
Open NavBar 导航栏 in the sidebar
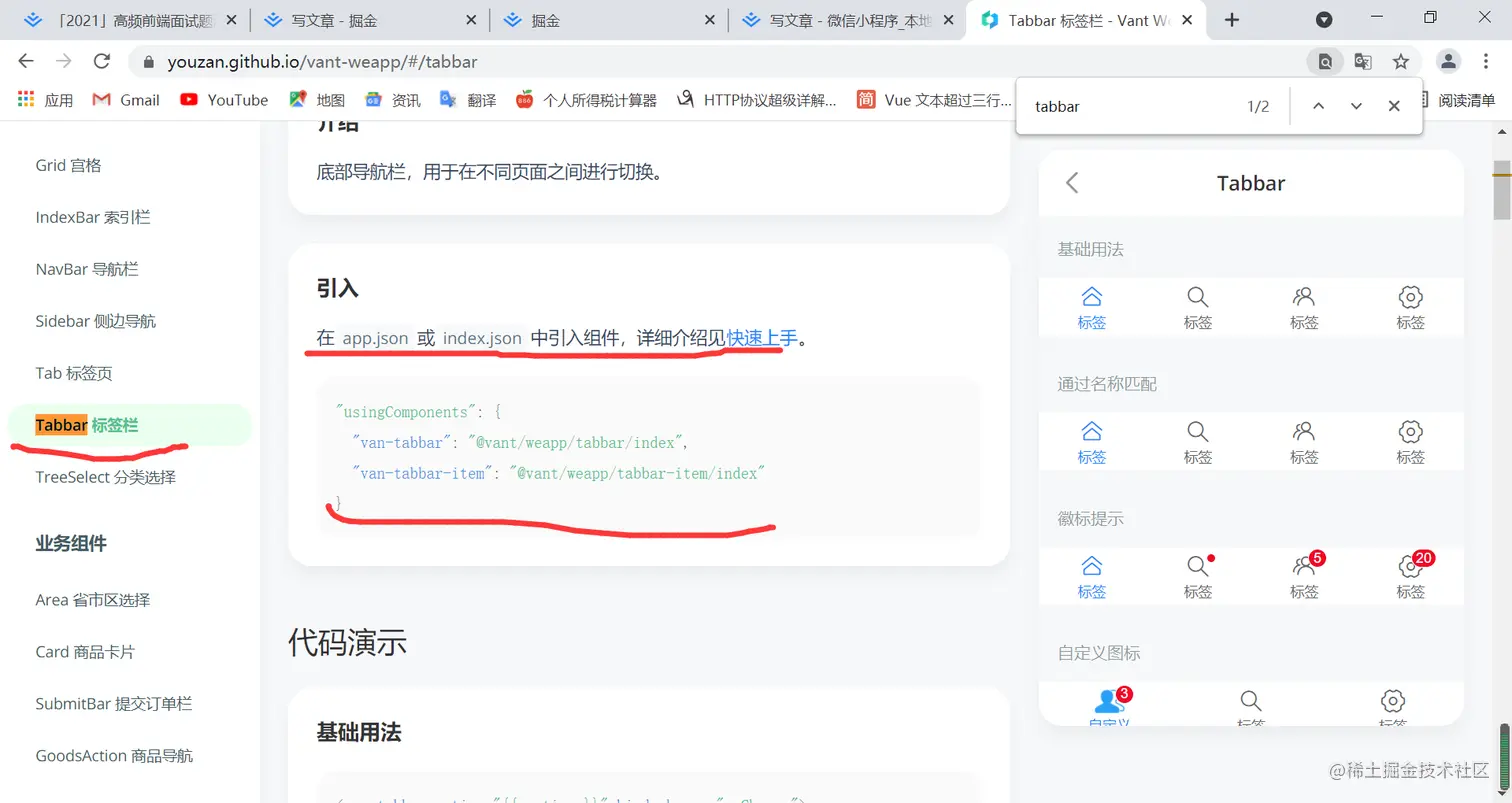(87, 269)
